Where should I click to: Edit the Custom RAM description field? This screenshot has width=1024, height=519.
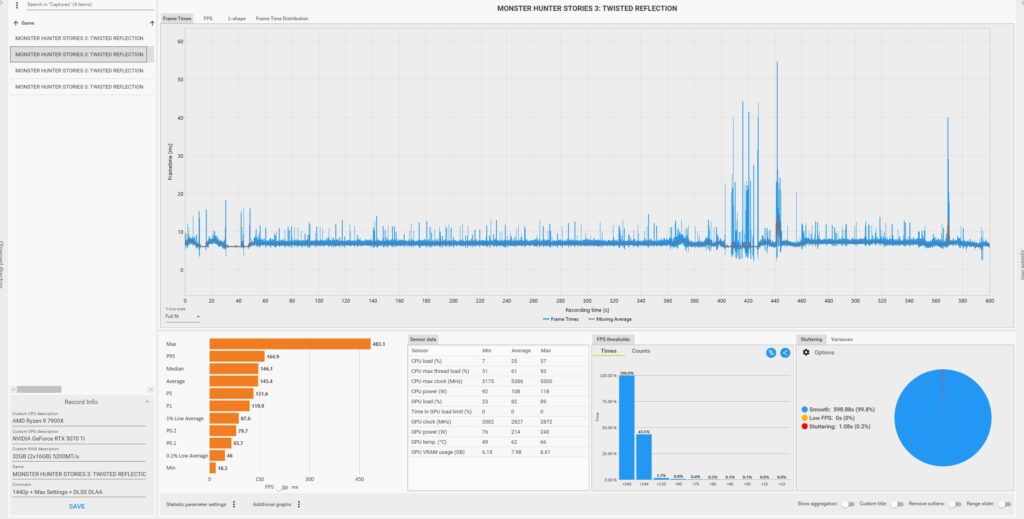[x=79, y=456]
